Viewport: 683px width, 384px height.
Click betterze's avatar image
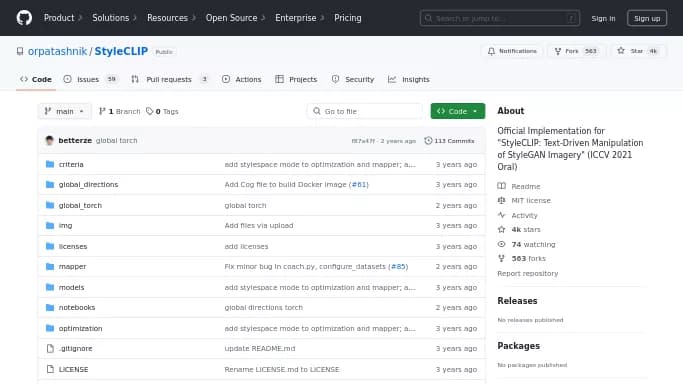(x=50, y=141)
